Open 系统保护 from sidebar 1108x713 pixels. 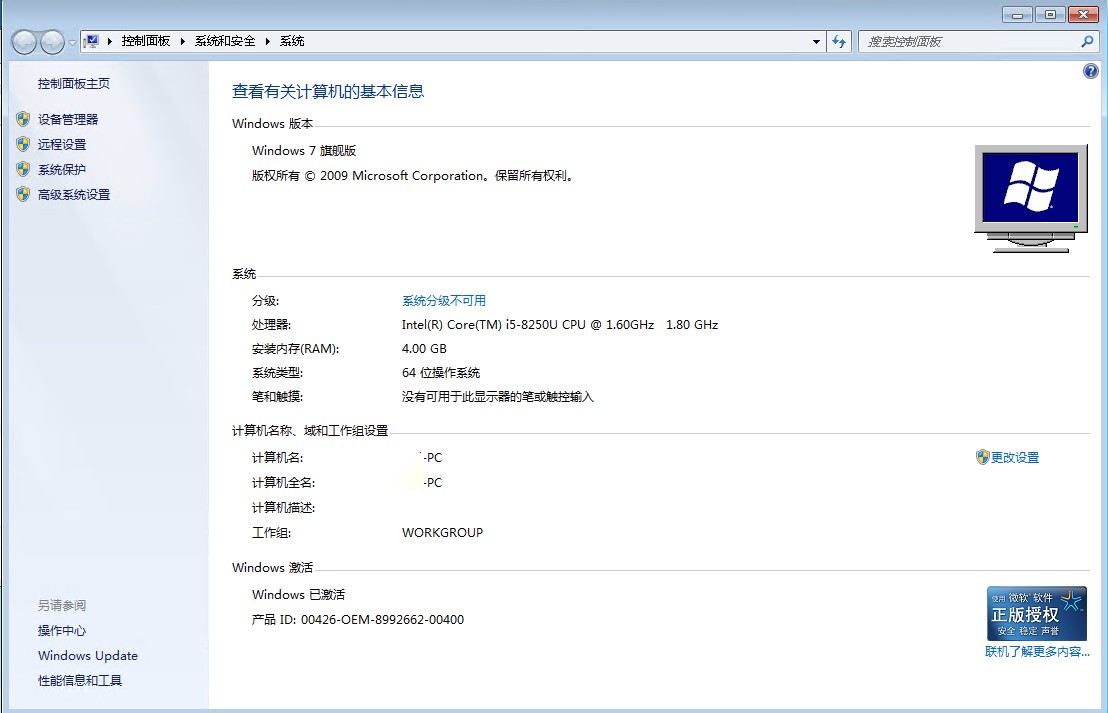(x=61, y=170)
